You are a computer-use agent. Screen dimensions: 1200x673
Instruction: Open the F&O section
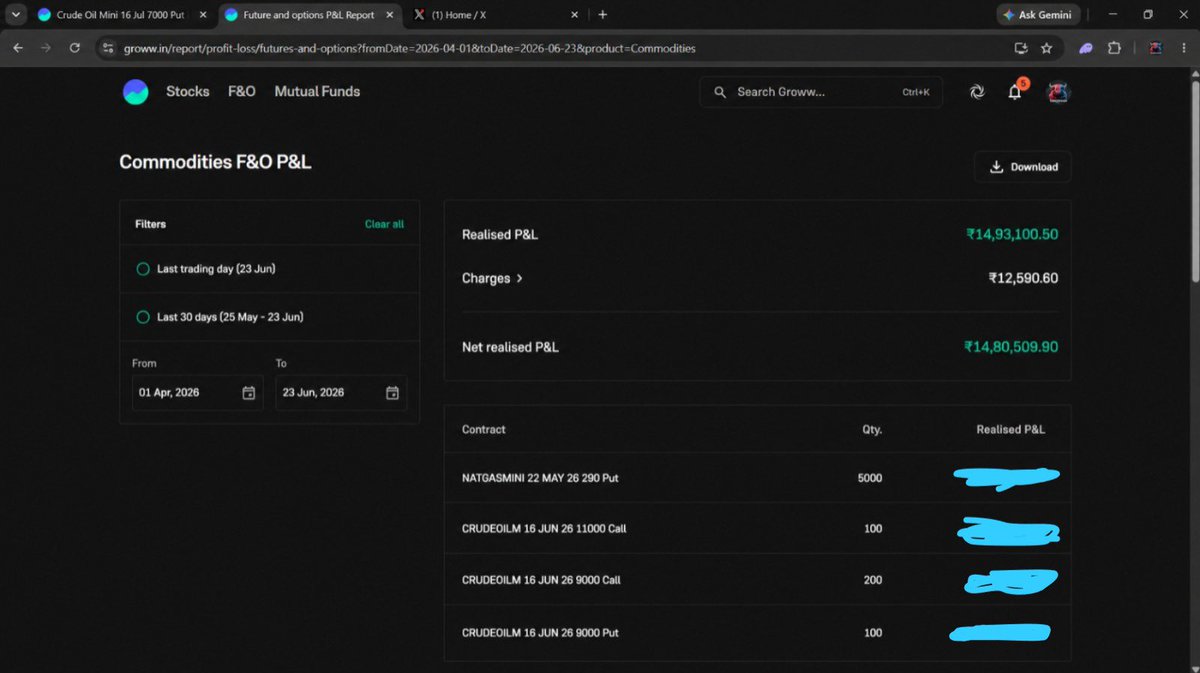point(242,91)
